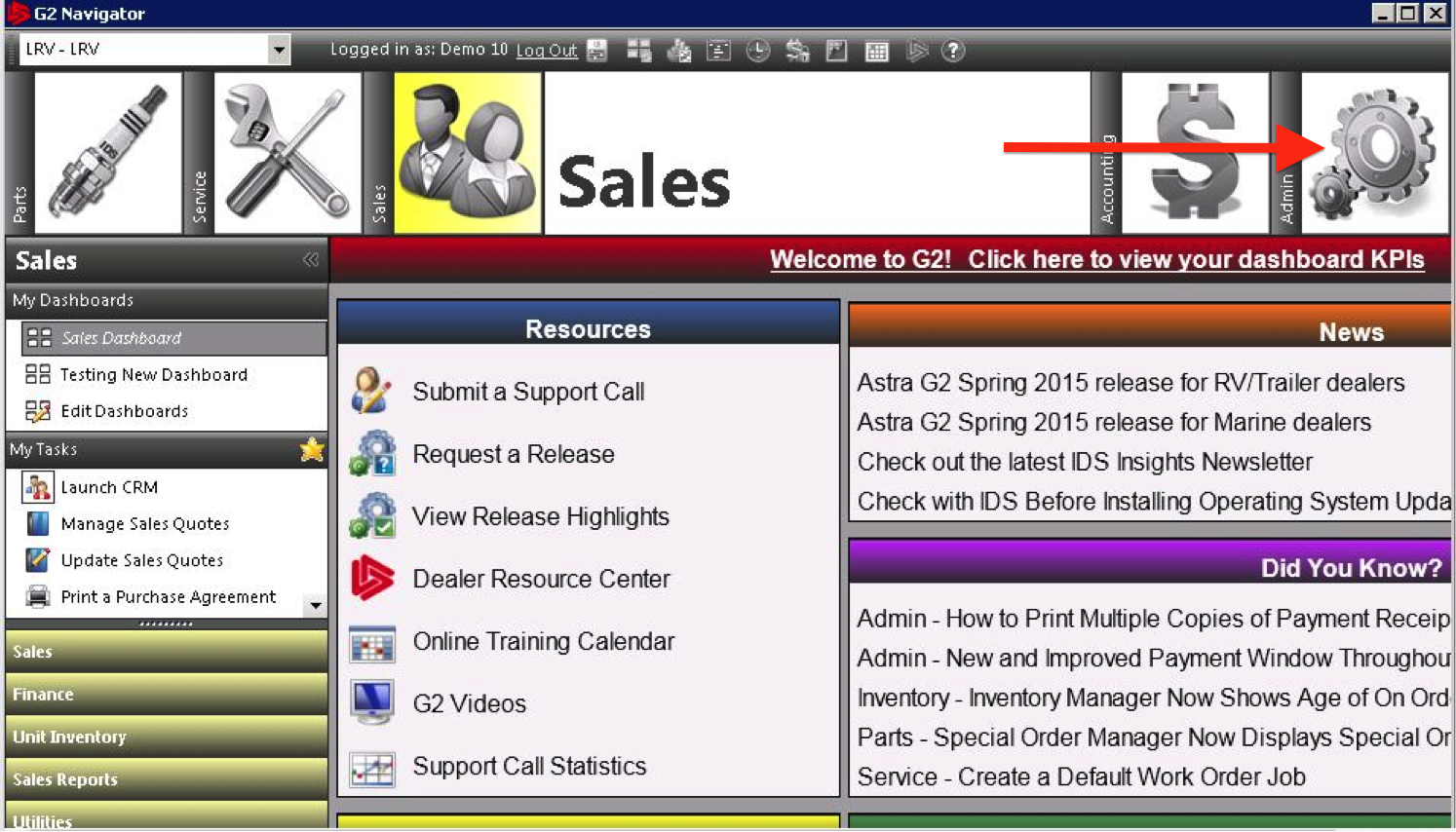
Task: Open the Service module wrench icon
Action: (287, 153)
